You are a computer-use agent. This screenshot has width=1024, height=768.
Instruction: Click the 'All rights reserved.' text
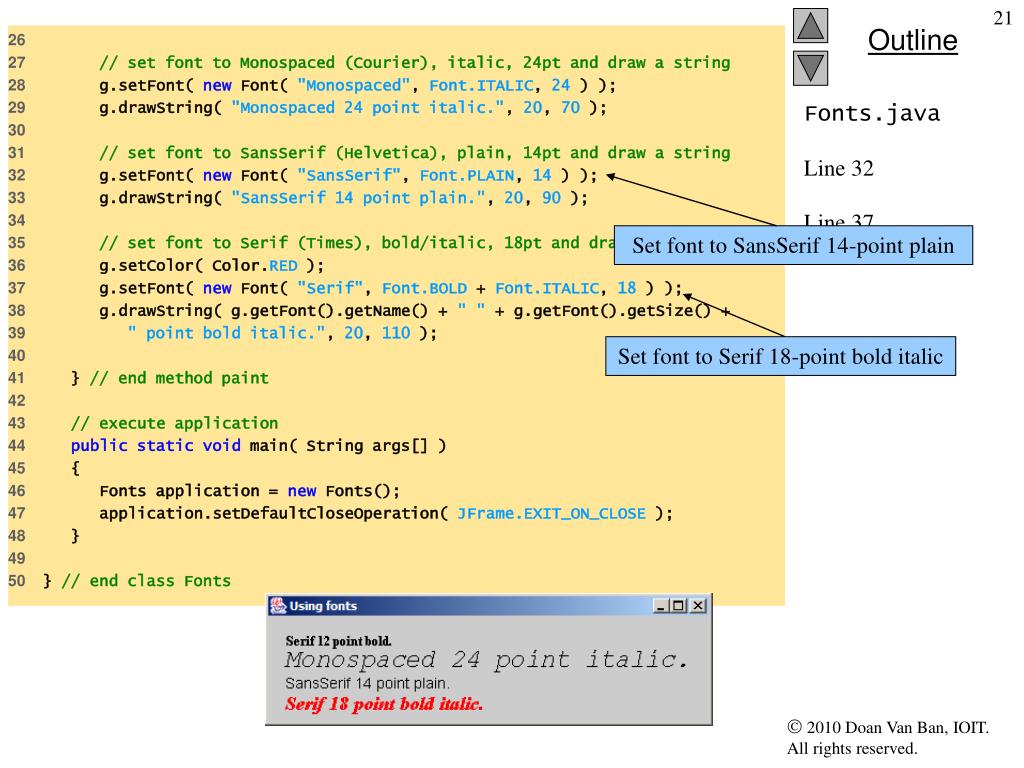click(x=852, y=748)
